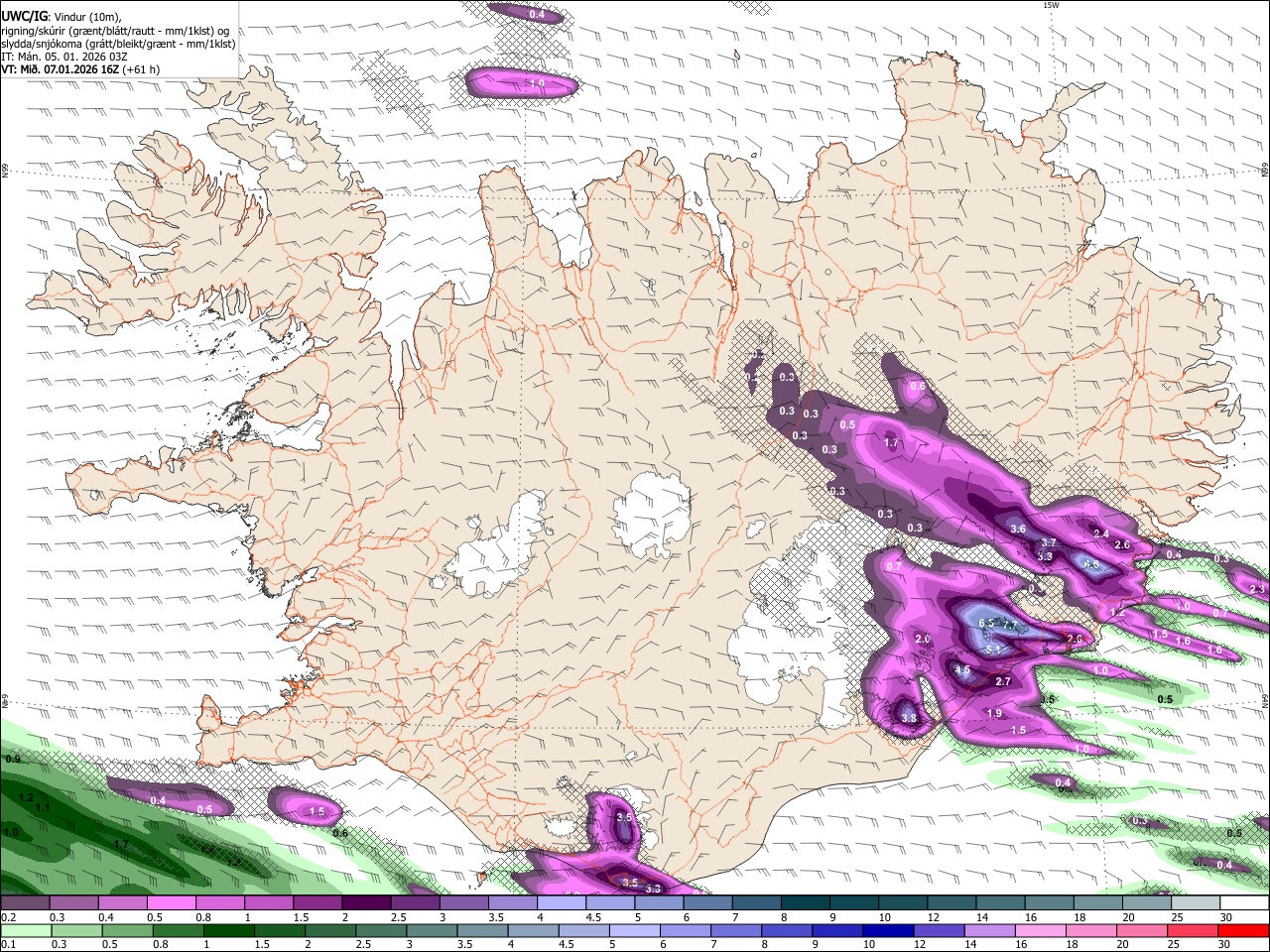Click the upper legend swatch starting at 3
The height and width of the screenshot is (952, 1270).
tap(463, 903)
